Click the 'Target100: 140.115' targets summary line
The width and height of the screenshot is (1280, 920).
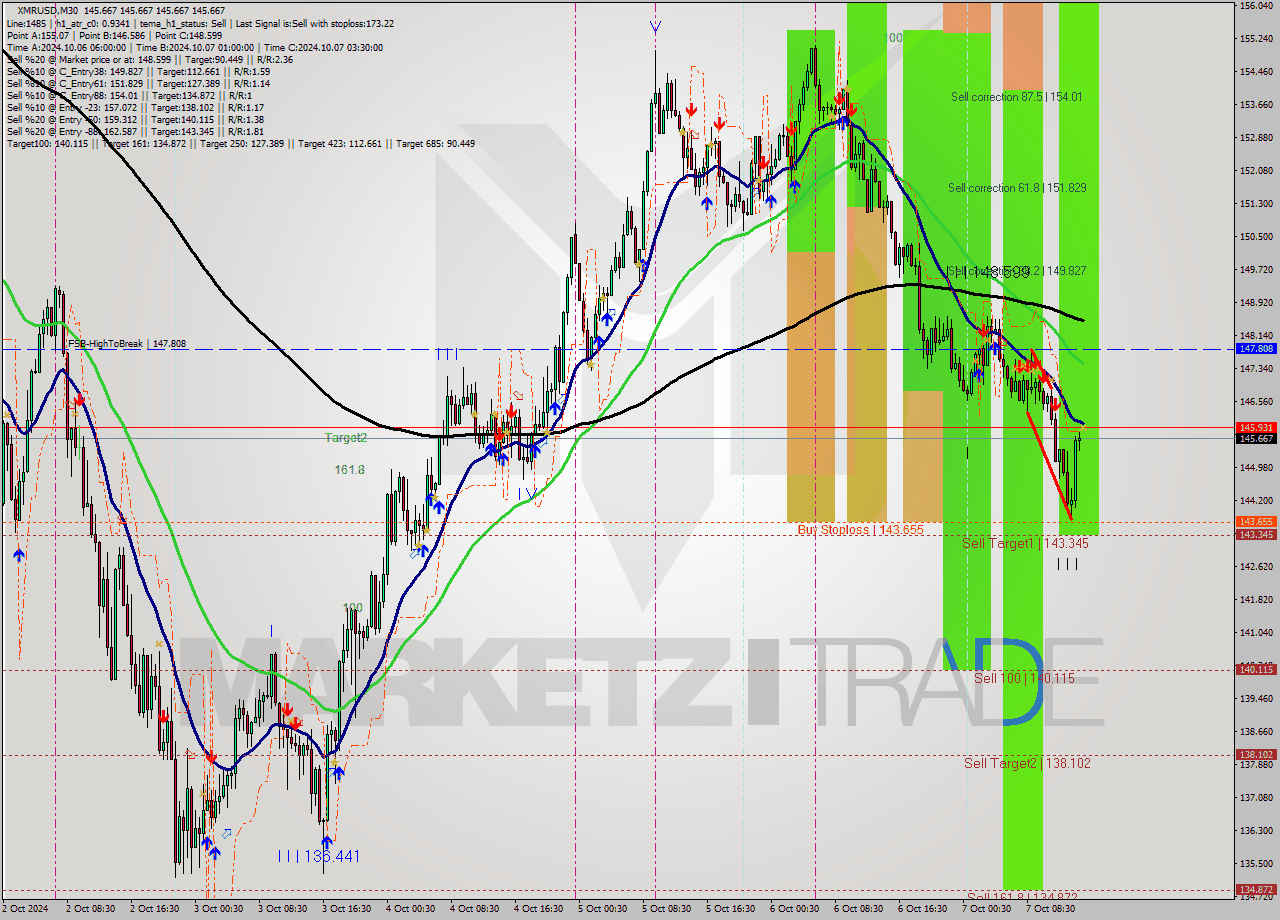tap(240, 144)
